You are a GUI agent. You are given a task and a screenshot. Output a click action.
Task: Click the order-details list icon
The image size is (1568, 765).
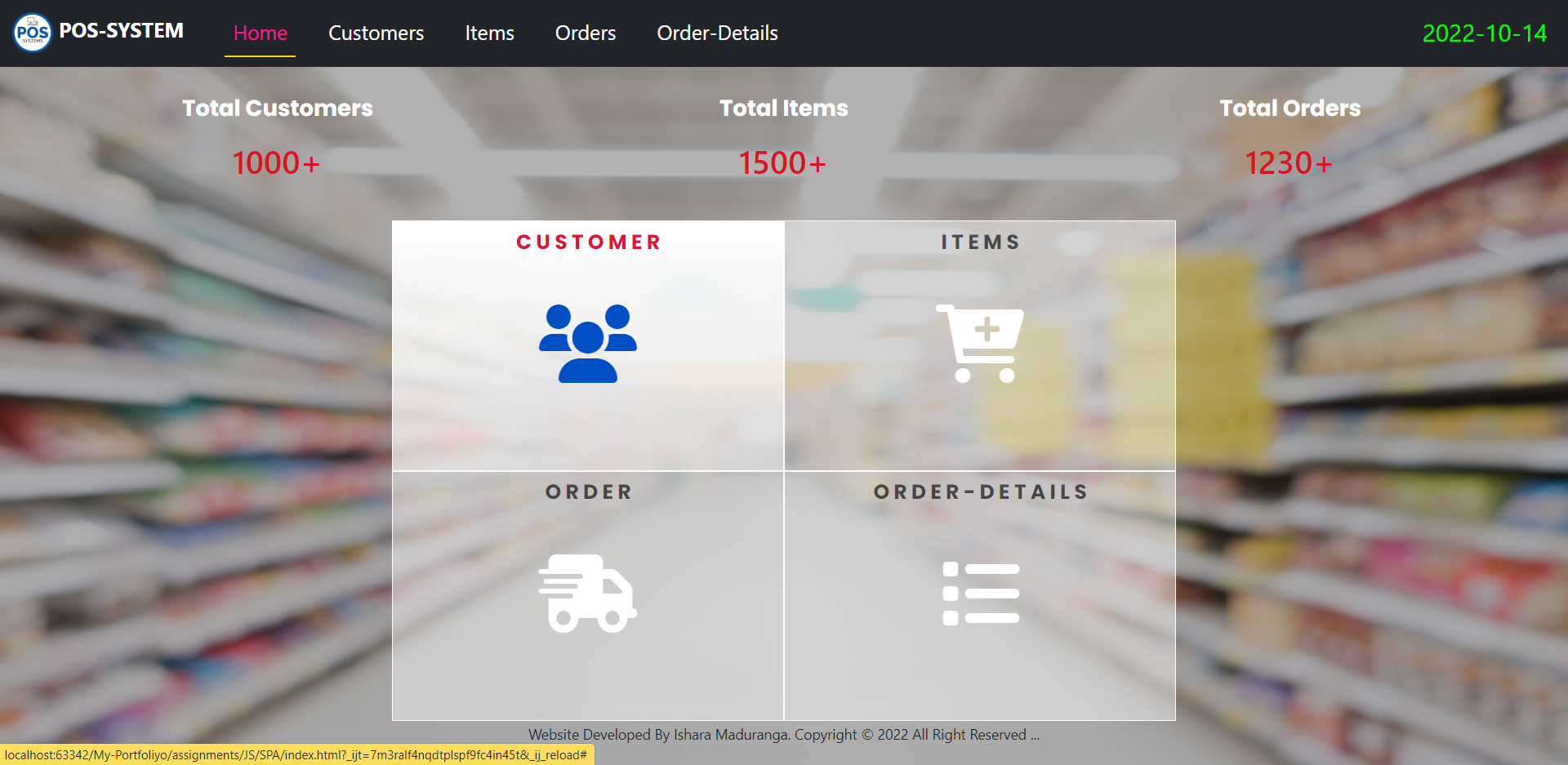(x=980, y=594)
